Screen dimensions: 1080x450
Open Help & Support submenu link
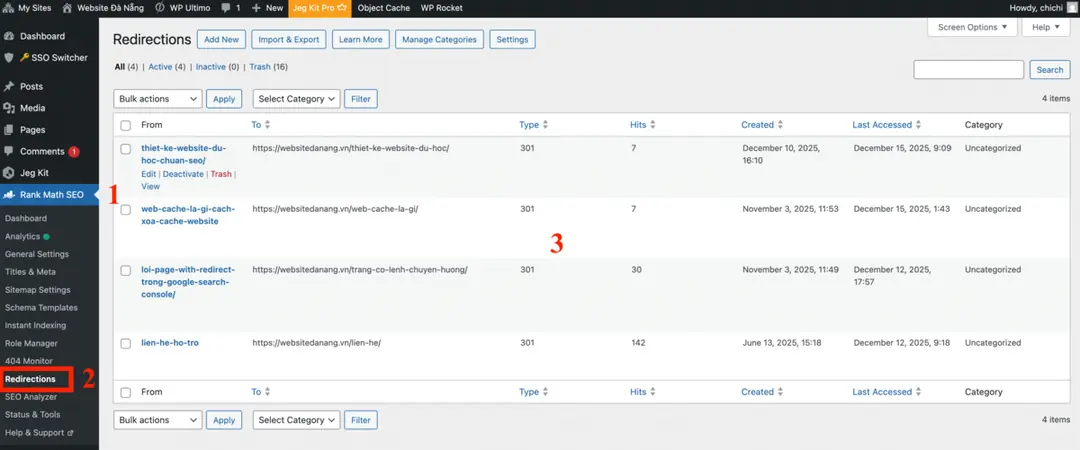click(39, 433)
